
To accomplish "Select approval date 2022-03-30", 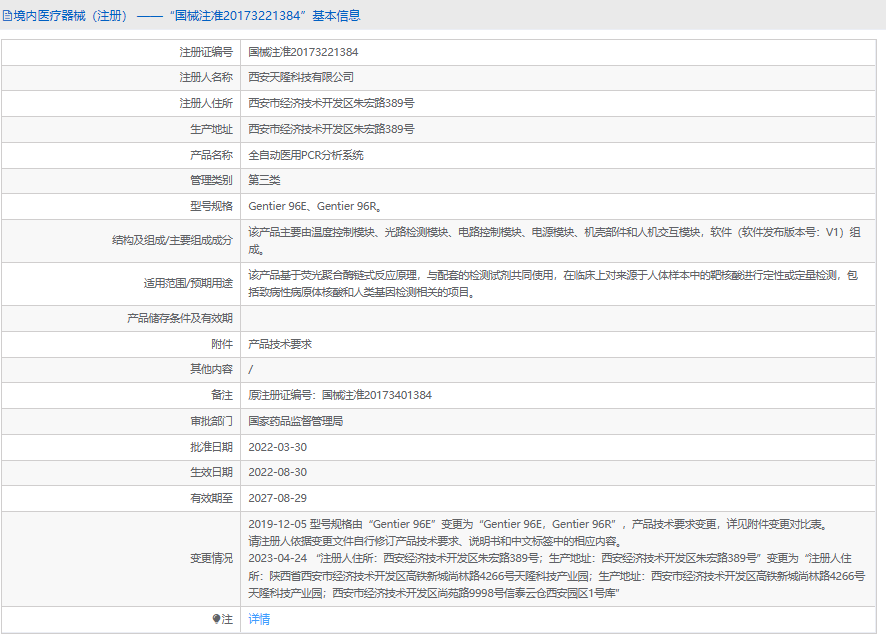I will click(x=277, y=447).
